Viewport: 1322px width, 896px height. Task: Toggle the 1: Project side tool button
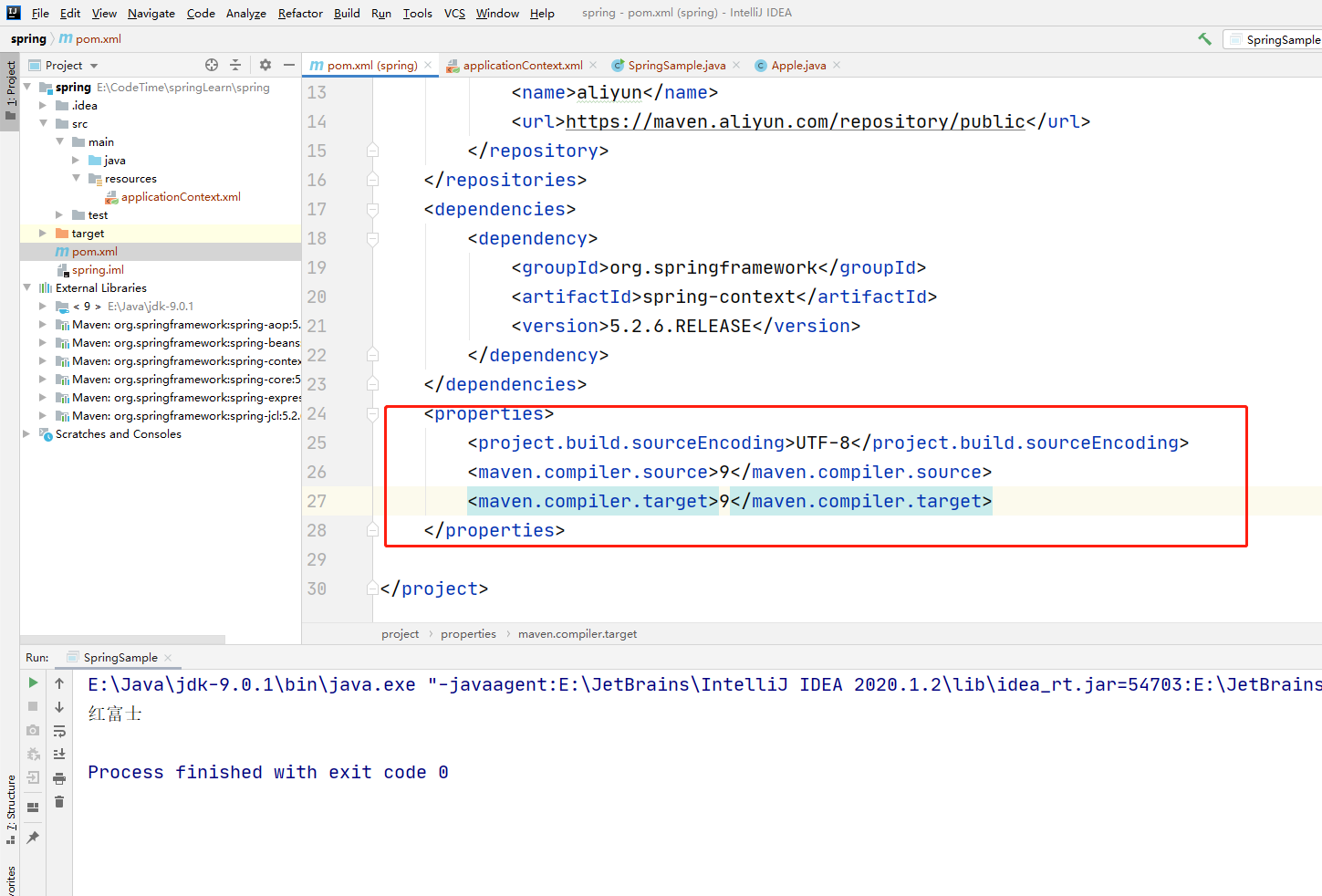tap(10, 91)
